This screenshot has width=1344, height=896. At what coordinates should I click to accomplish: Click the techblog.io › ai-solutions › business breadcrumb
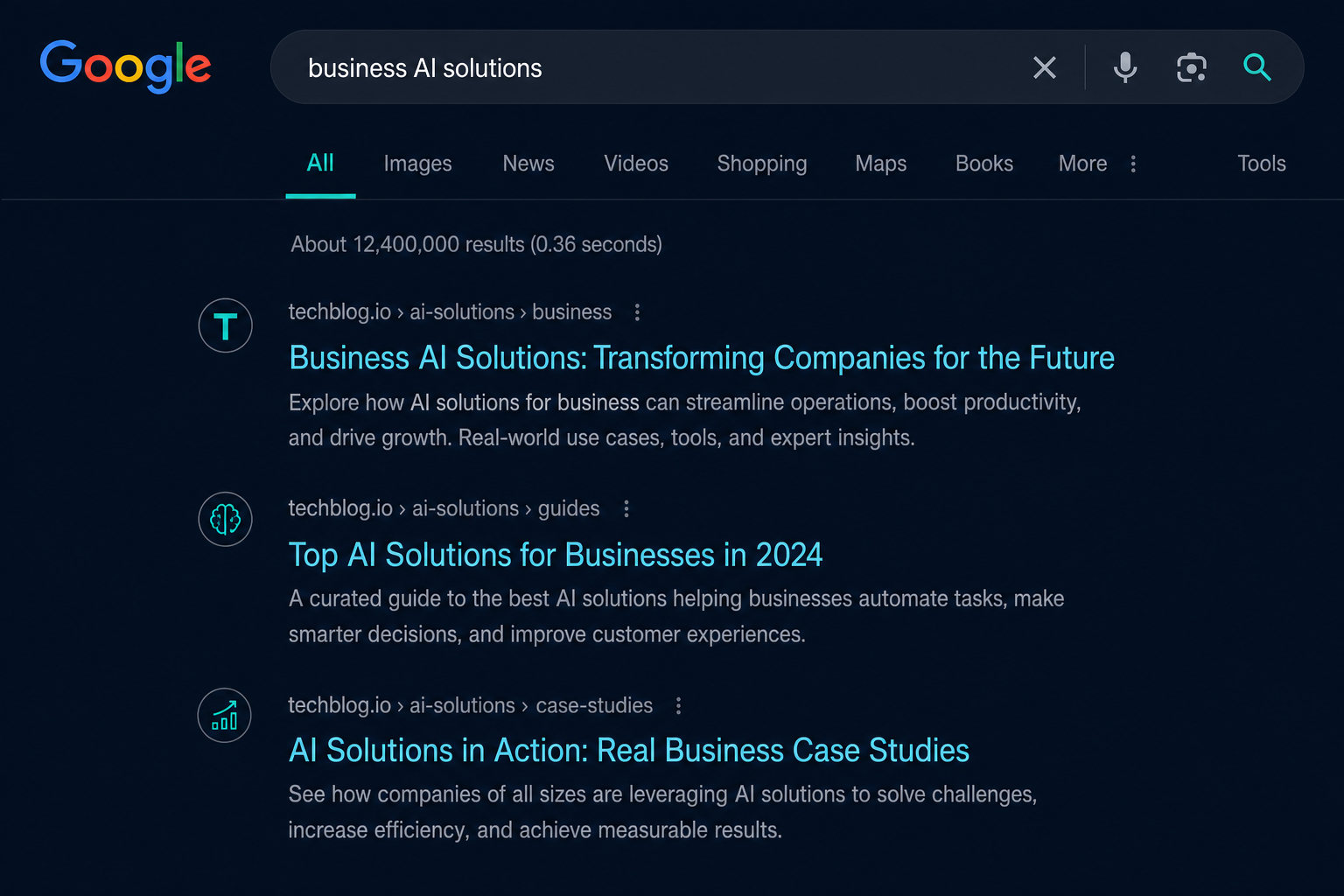[450, 312]
